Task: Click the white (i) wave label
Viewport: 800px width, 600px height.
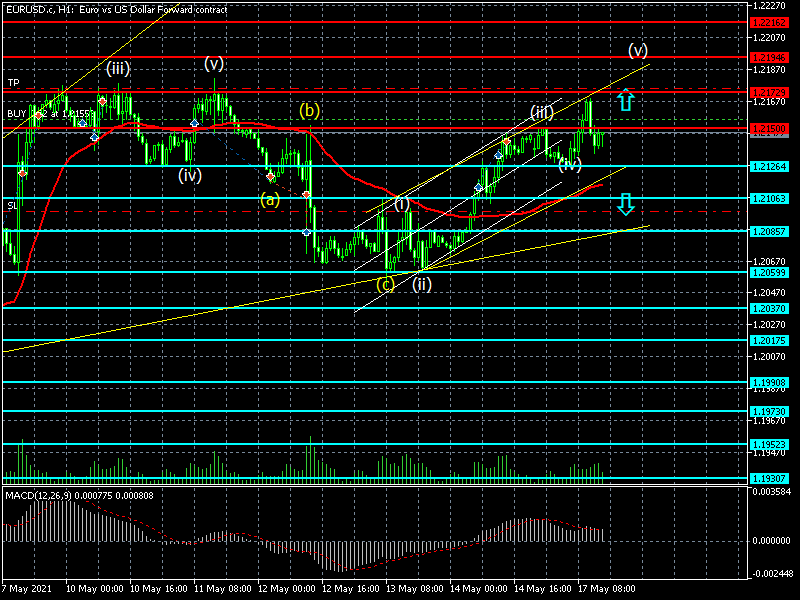Action: pos(402,204)
